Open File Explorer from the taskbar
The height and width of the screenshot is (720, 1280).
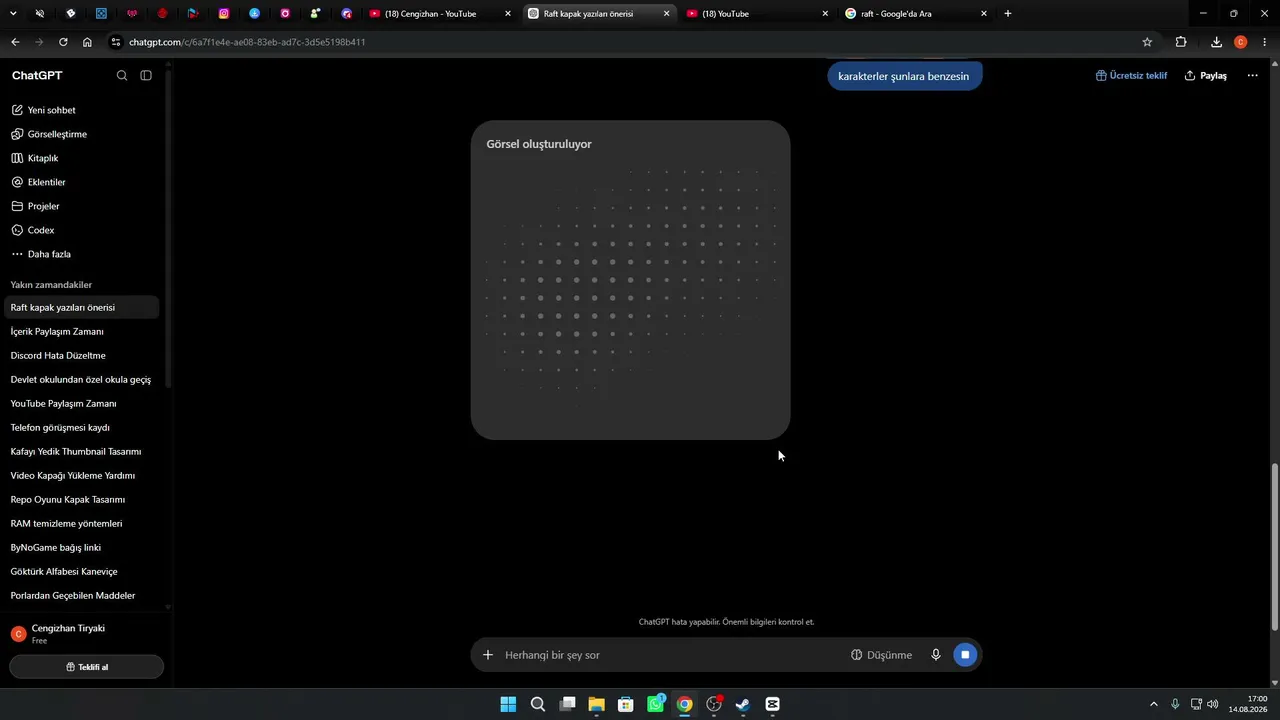point(596,704)
